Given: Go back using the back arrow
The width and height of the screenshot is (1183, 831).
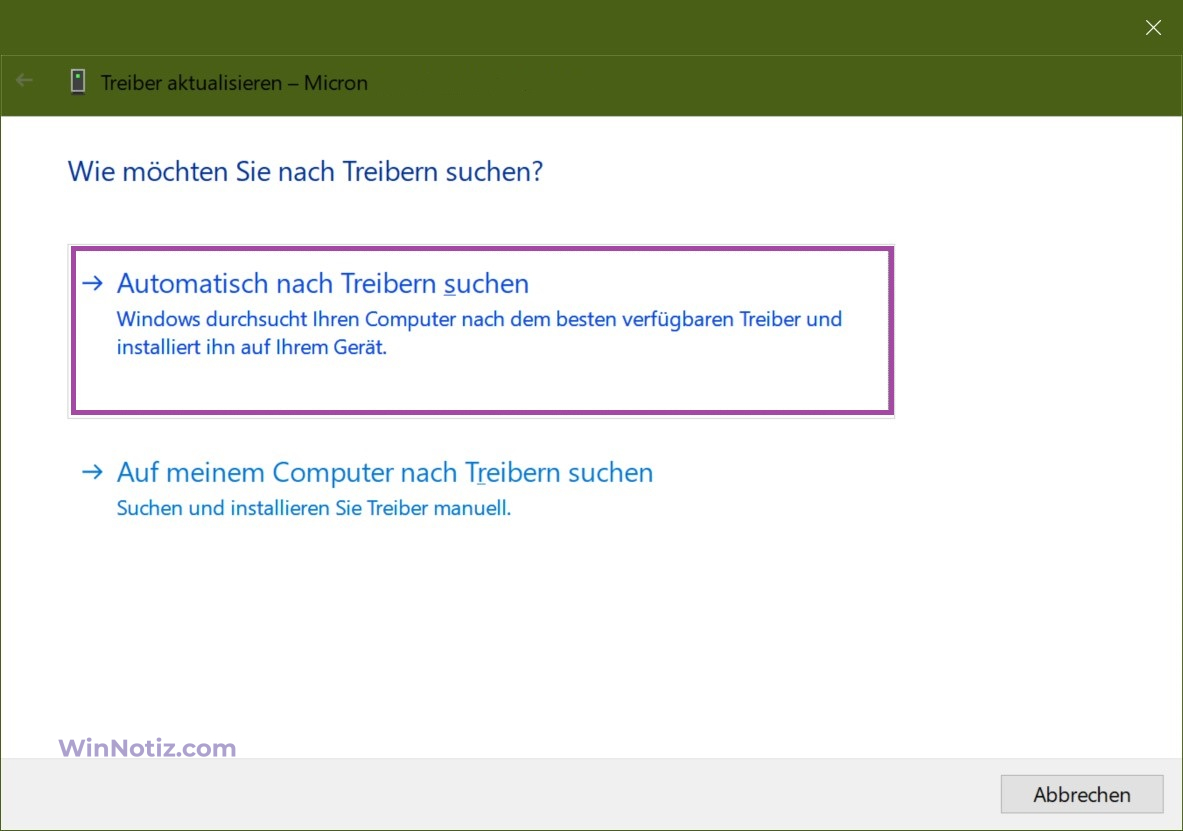Looking at the screenshot, I should (24, 81).
